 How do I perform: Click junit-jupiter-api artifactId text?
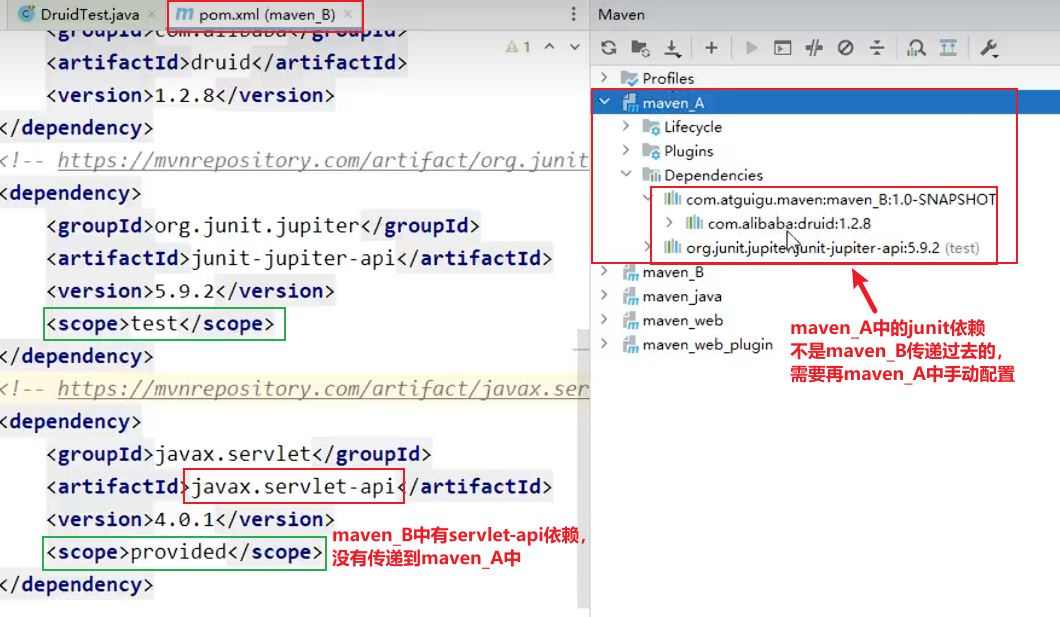pyautogui.click(x=293, y=258)
